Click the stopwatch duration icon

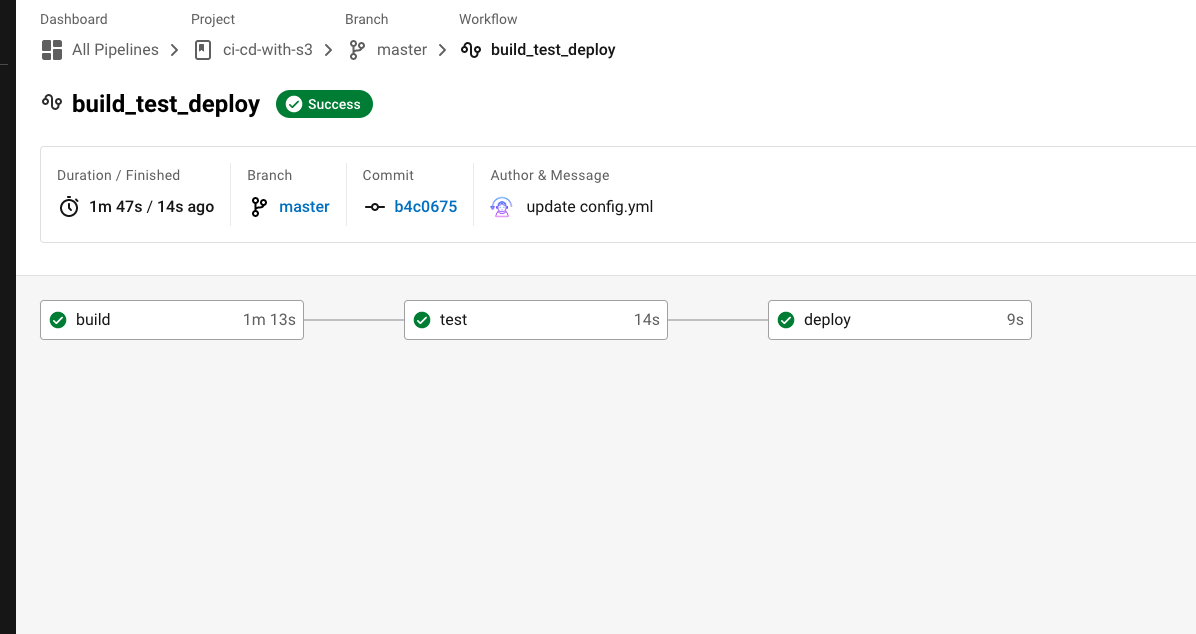click(69, 207)
